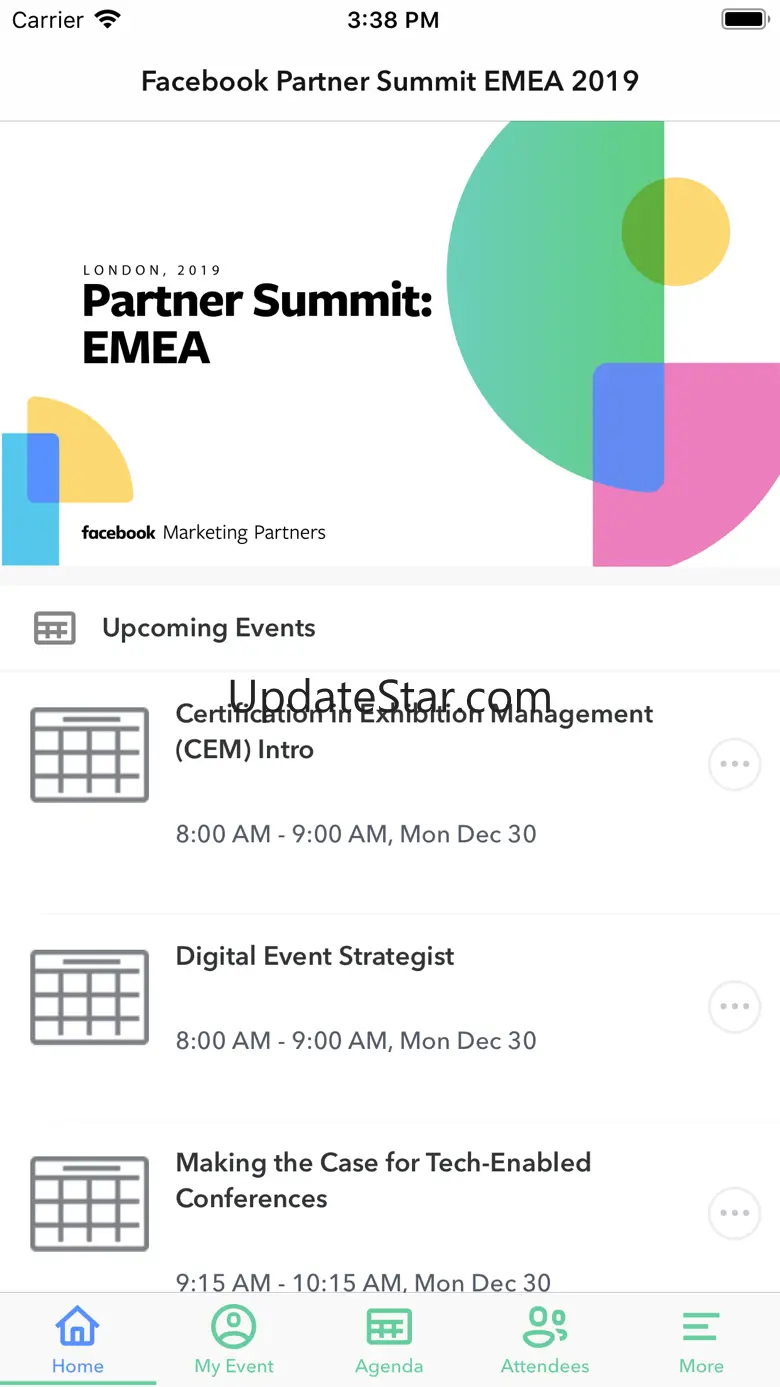Tap the calendar icon beside Tech-Enabled Conferences
This screenshot has width=780, height=1387.
pos(90,1204)
